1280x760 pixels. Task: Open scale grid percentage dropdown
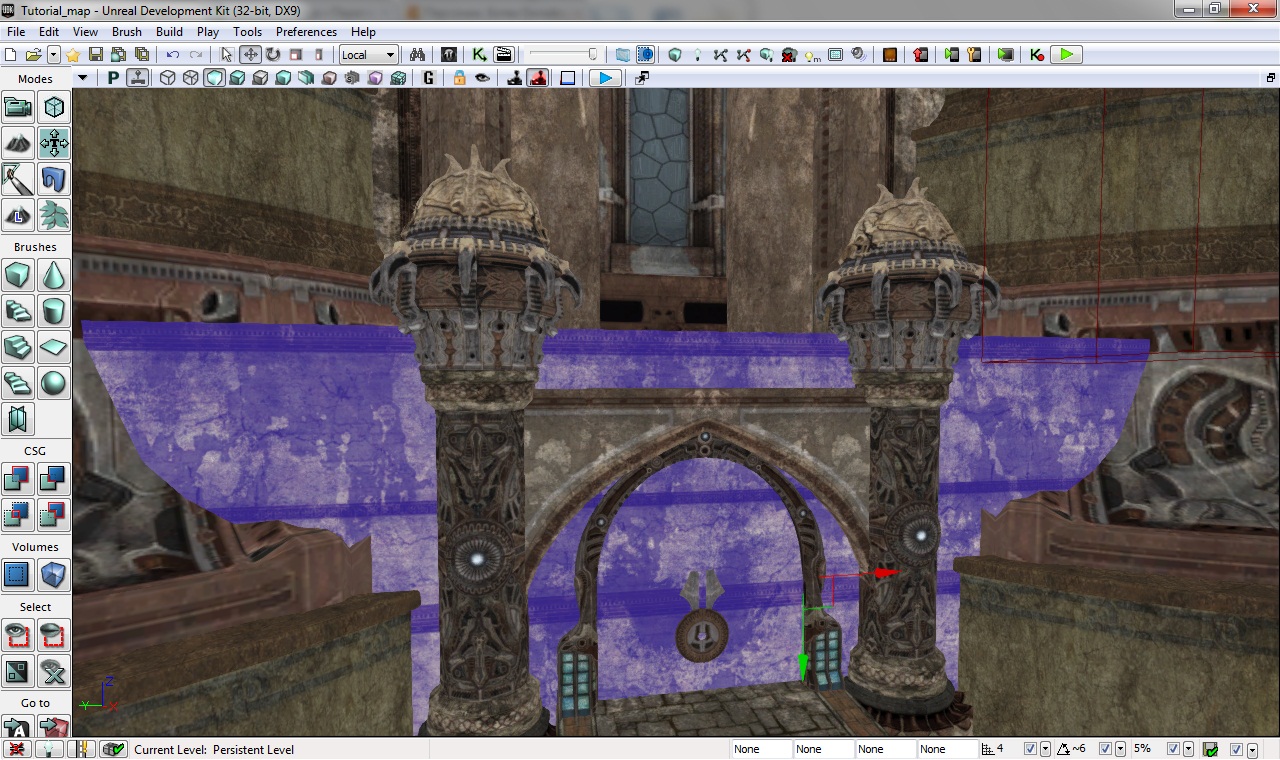coord(1187,749)
